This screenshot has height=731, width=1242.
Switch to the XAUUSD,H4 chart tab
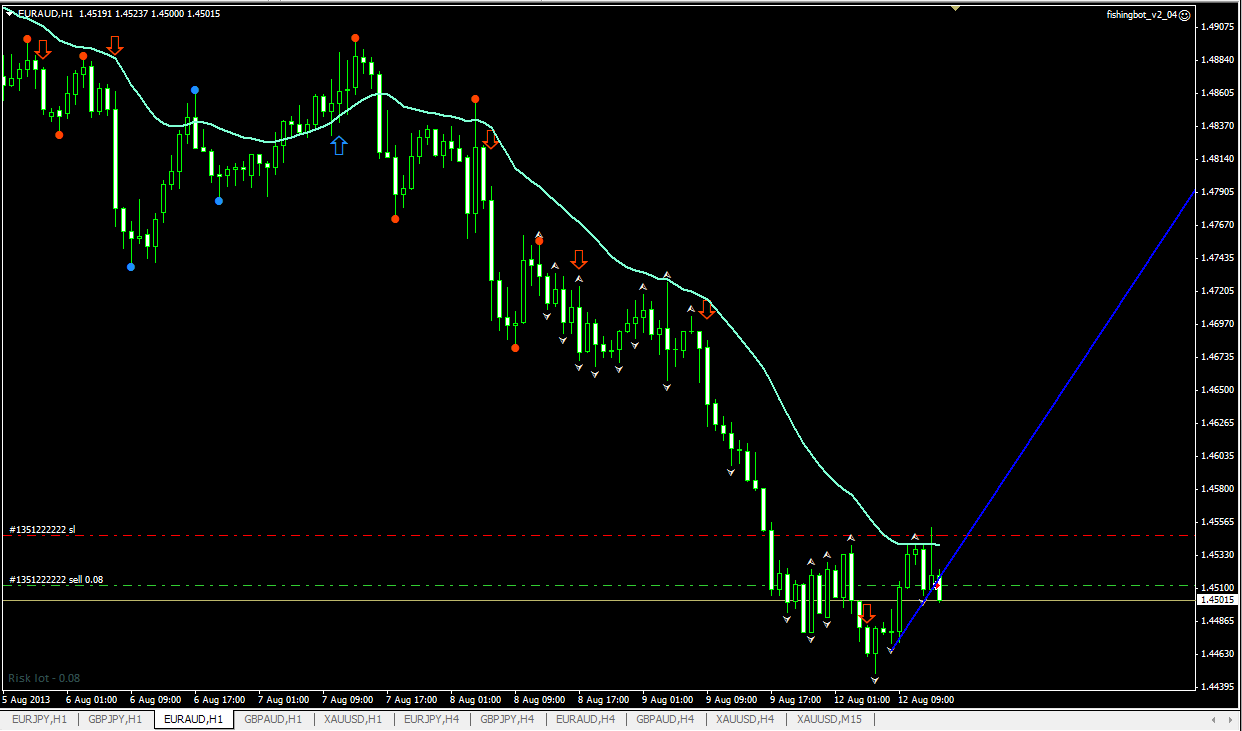745,719
